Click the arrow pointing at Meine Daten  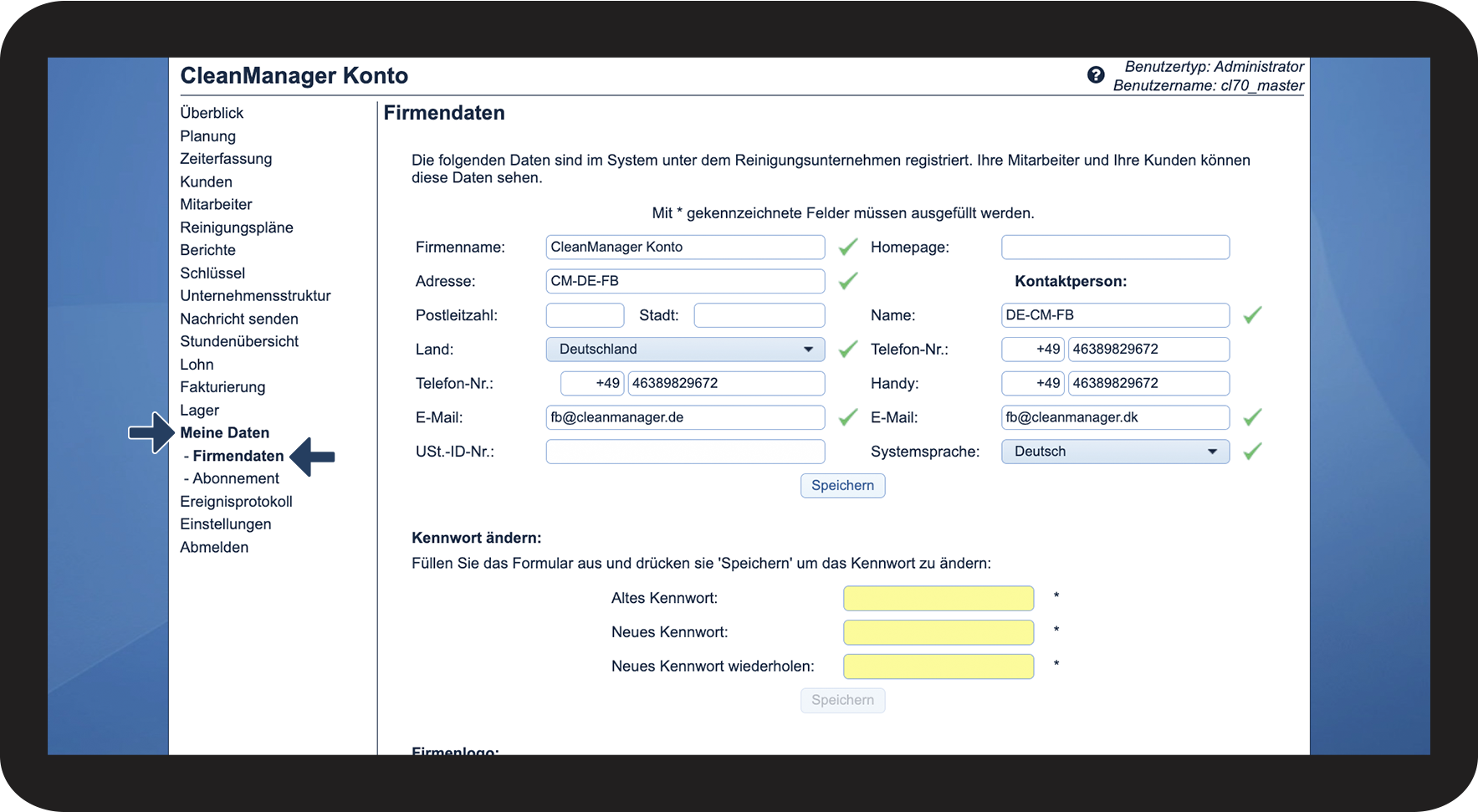coord(151,432)
